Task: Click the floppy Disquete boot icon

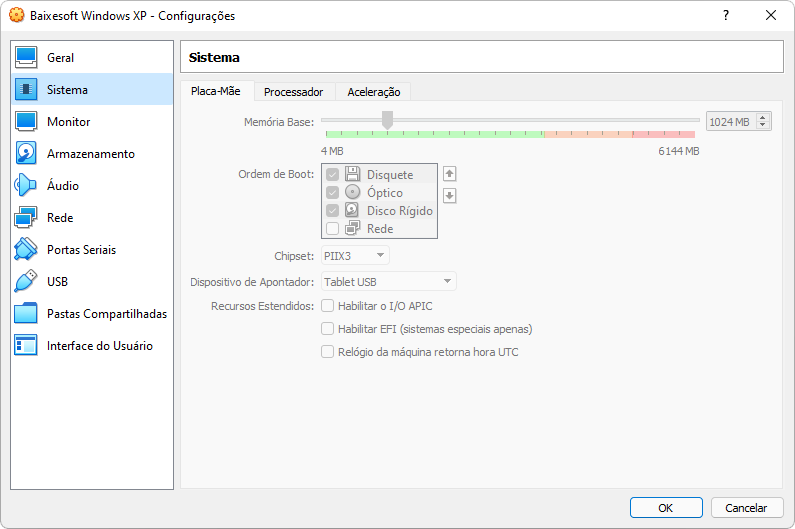Action: (352, 174)
